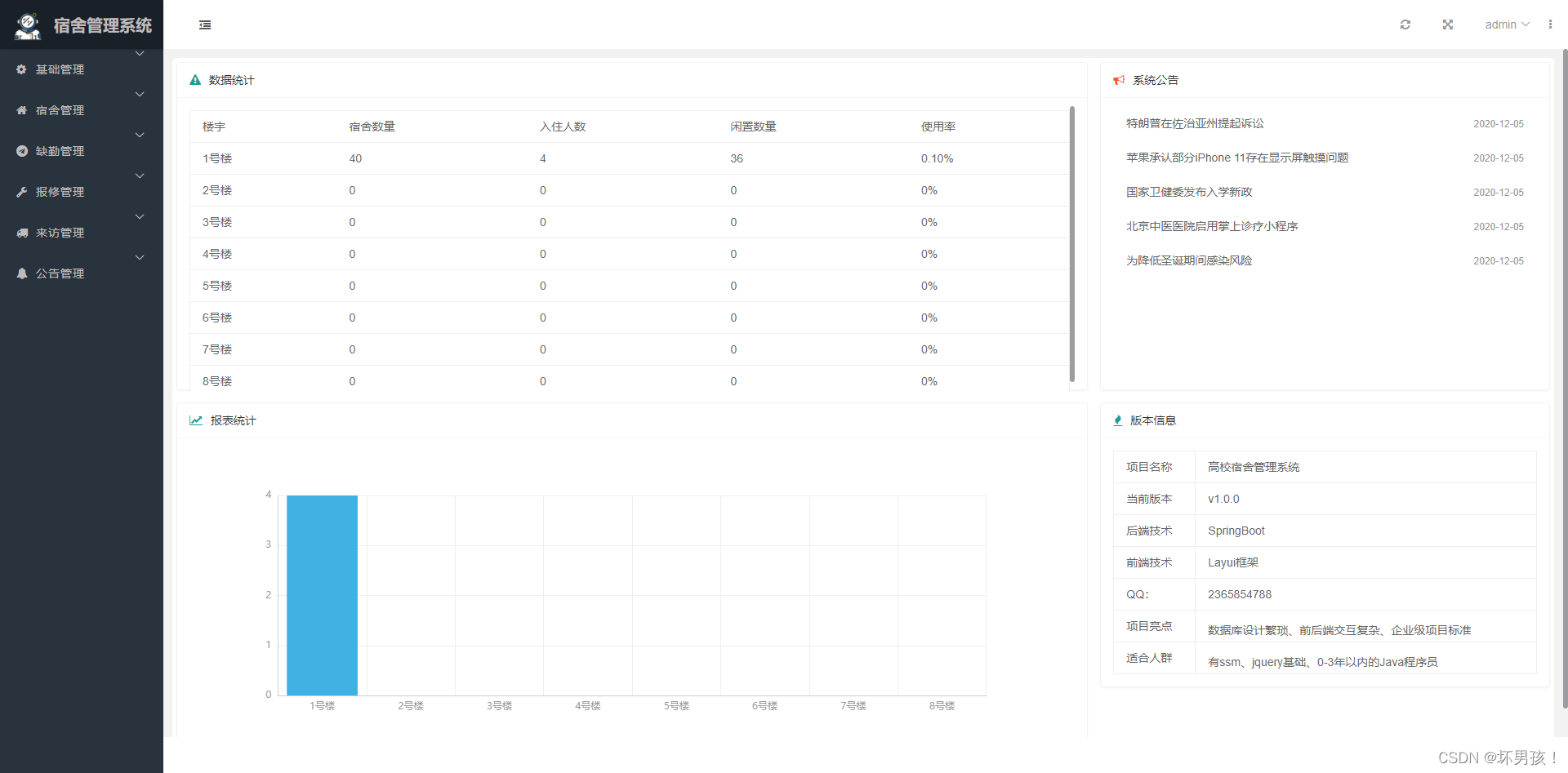Open notice 北京中医医院启用掌上诊疗小程序
The image size is (1568, 773).
[1212, 226]
